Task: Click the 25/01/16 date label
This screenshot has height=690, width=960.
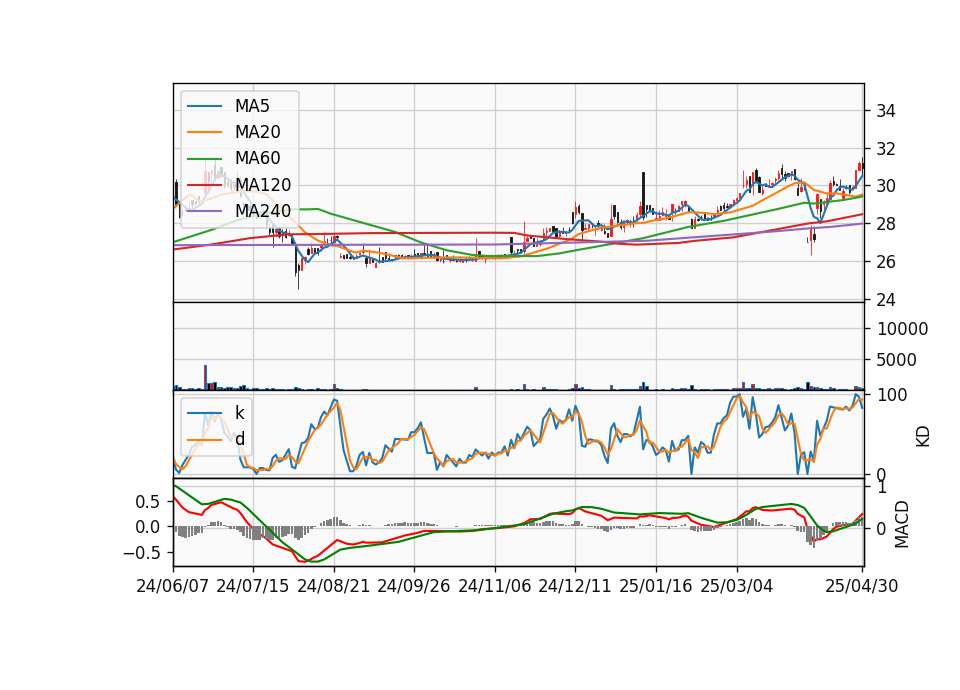Action: pyautogui.click(x=656, y=587)
